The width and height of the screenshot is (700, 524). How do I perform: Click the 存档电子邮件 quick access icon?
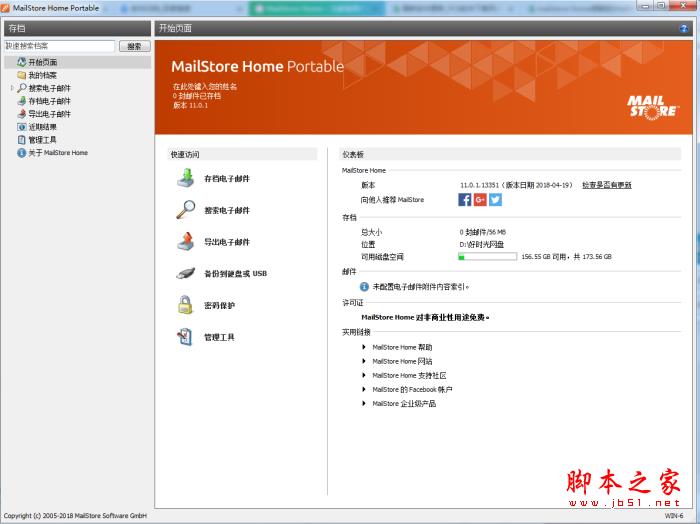click(x=186, y=179)
